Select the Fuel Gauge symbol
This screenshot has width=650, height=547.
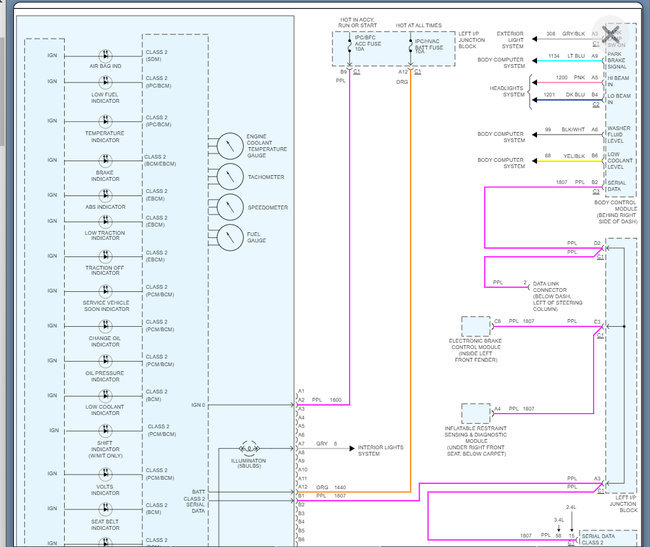pyautogui.click(x=230, y=238)
